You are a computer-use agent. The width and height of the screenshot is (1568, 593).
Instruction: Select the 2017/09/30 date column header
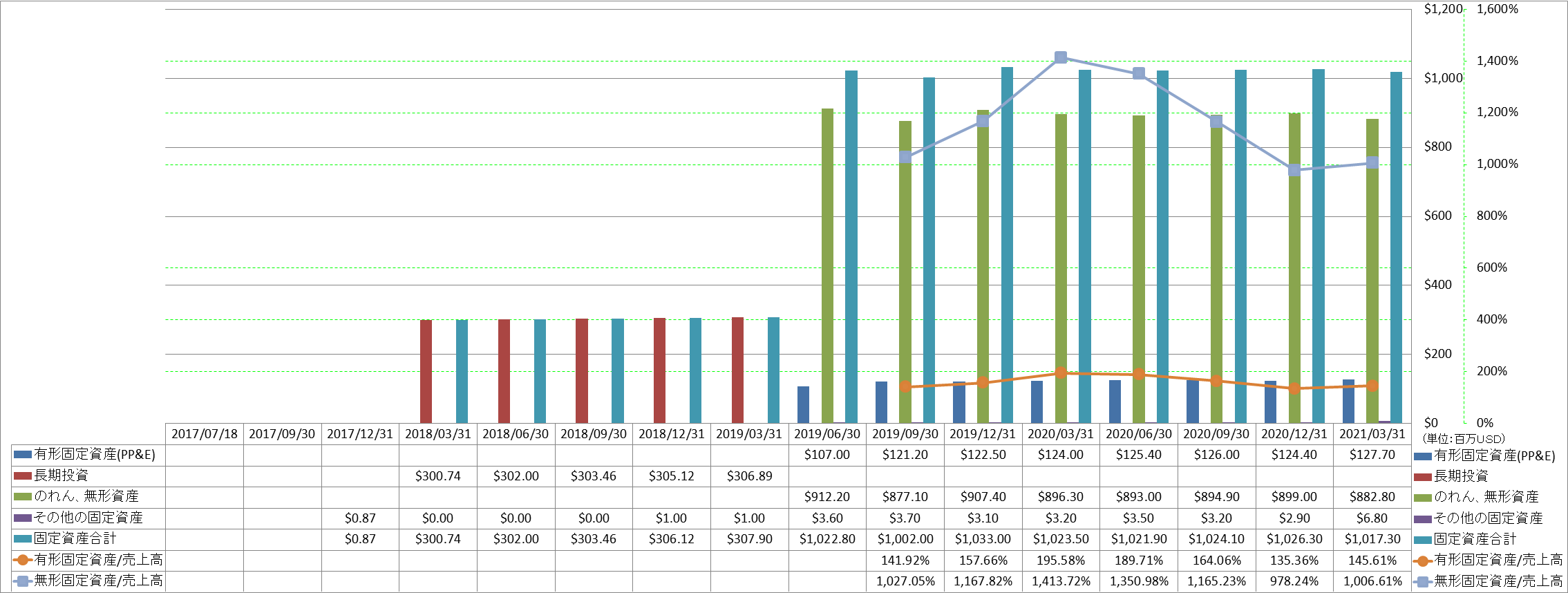(282, 434)
